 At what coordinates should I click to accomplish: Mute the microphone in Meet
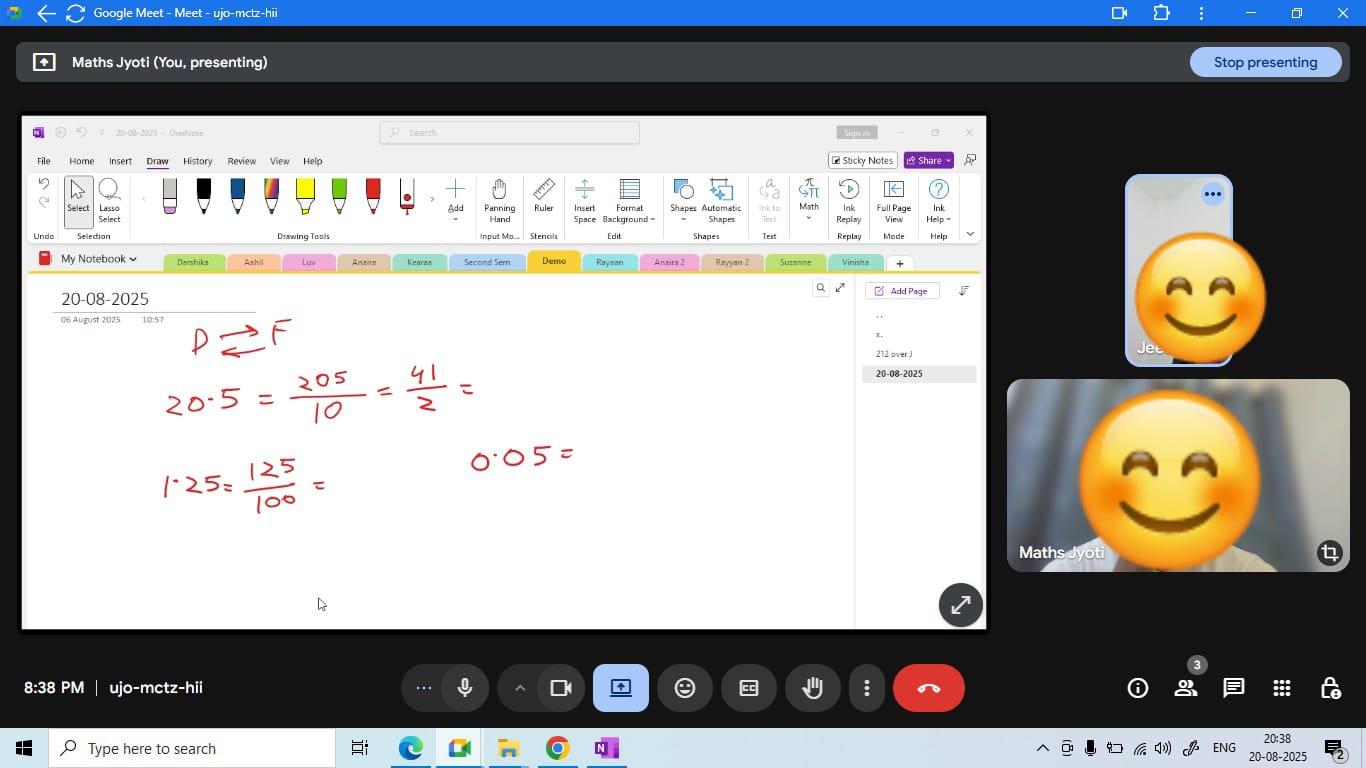464,688
